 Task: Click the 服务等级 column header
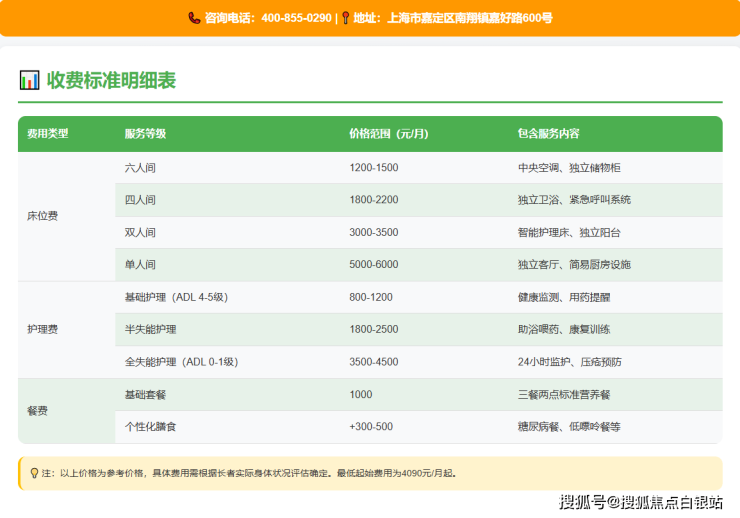pyautogui.click(x=145, y=134)
